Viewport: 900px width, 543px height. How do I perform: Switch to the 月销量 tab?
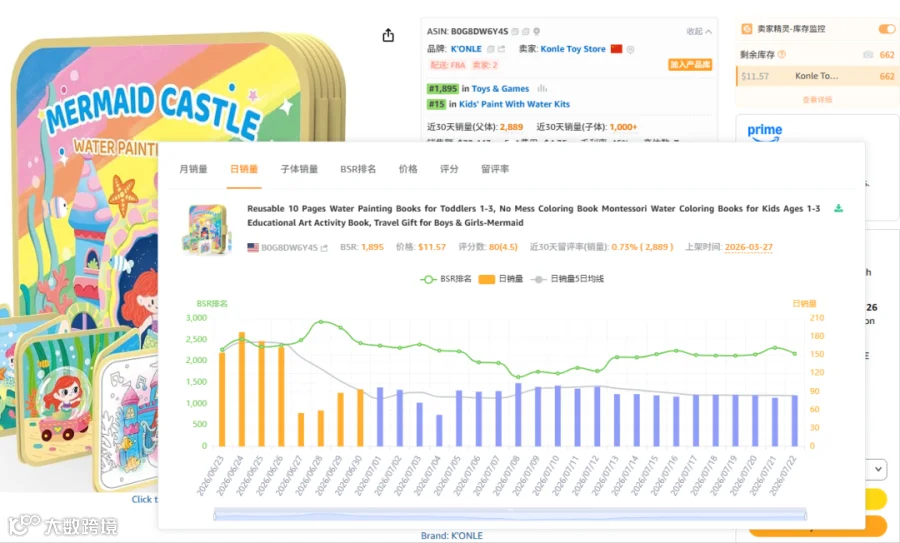click(x=193, y=169)
